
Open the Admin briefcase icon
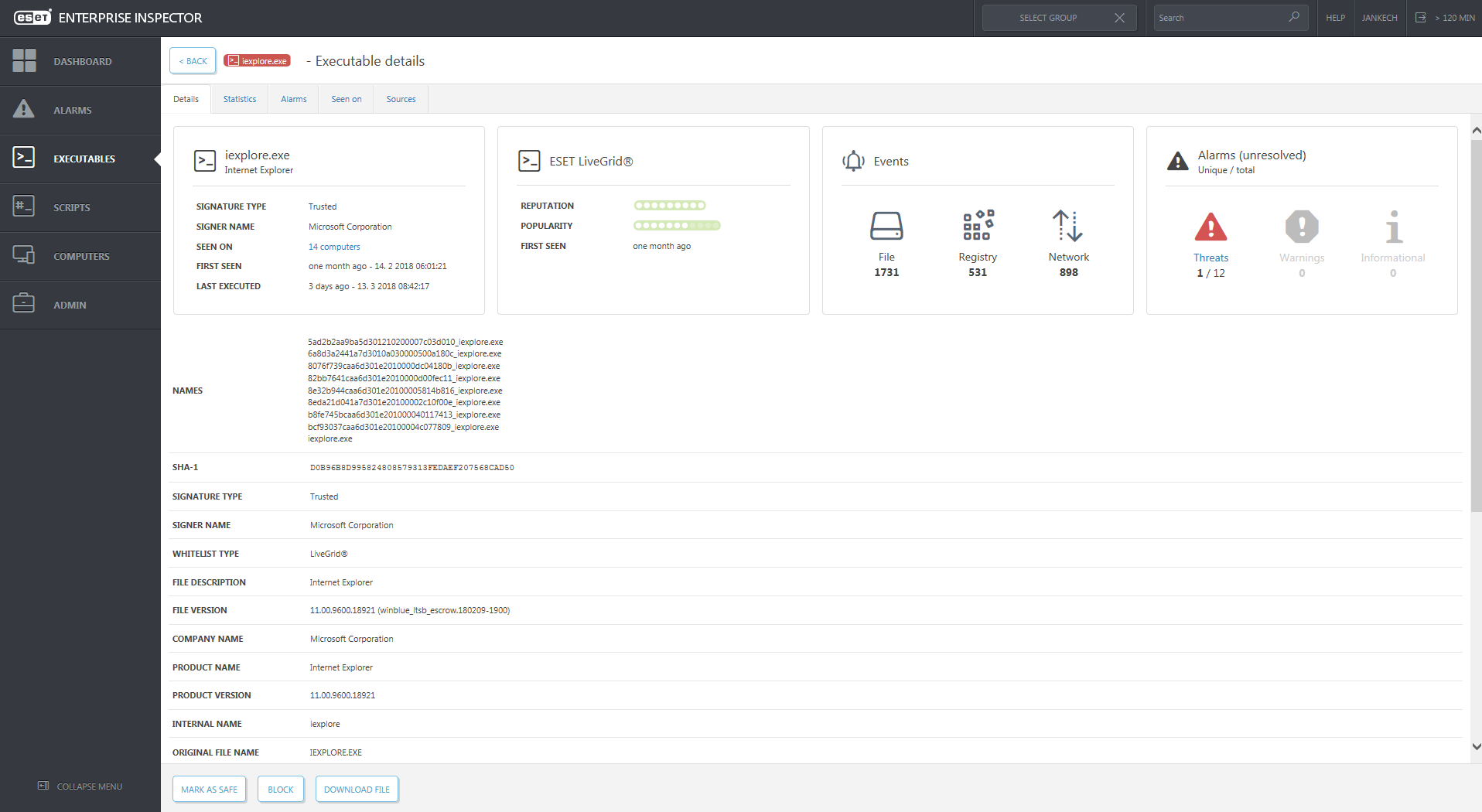point(24,303)
